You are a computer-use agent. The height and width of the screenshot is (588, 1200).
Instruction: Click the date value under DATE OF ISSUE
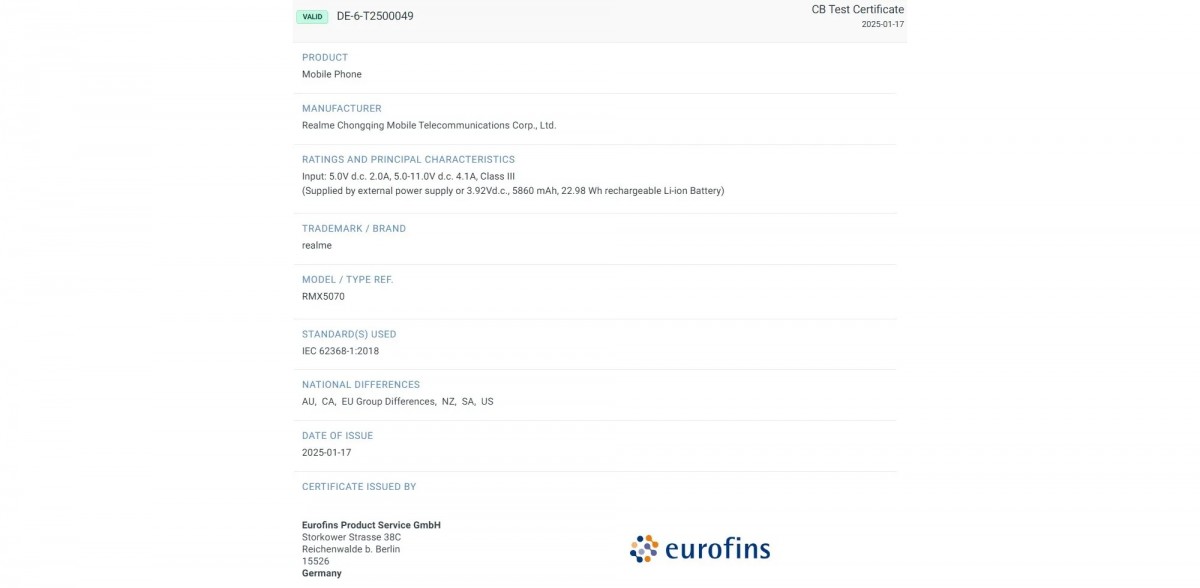click(x=326, y=452)
